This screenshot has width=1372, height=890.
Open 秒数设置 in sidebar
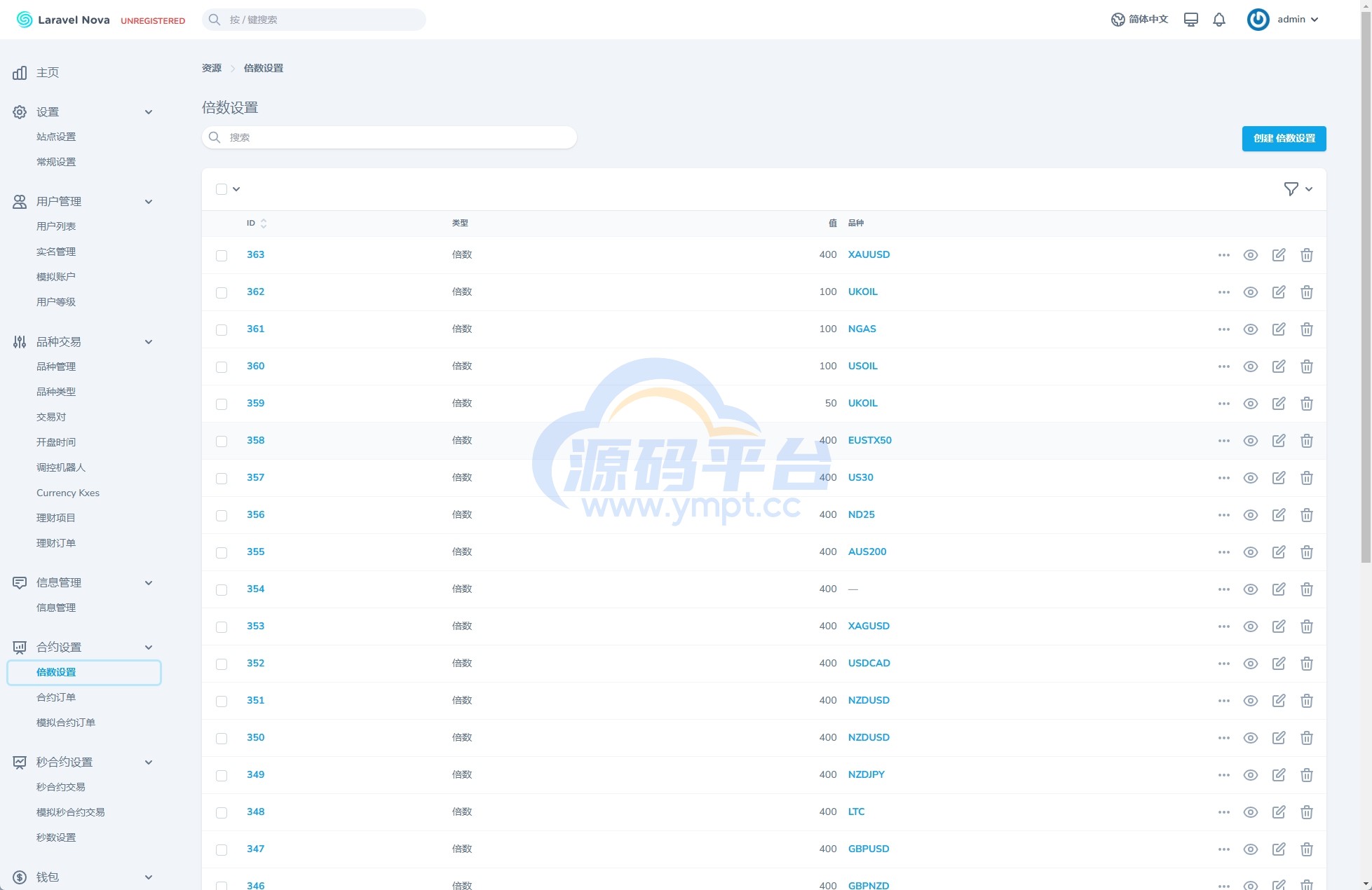pos(56,837)
